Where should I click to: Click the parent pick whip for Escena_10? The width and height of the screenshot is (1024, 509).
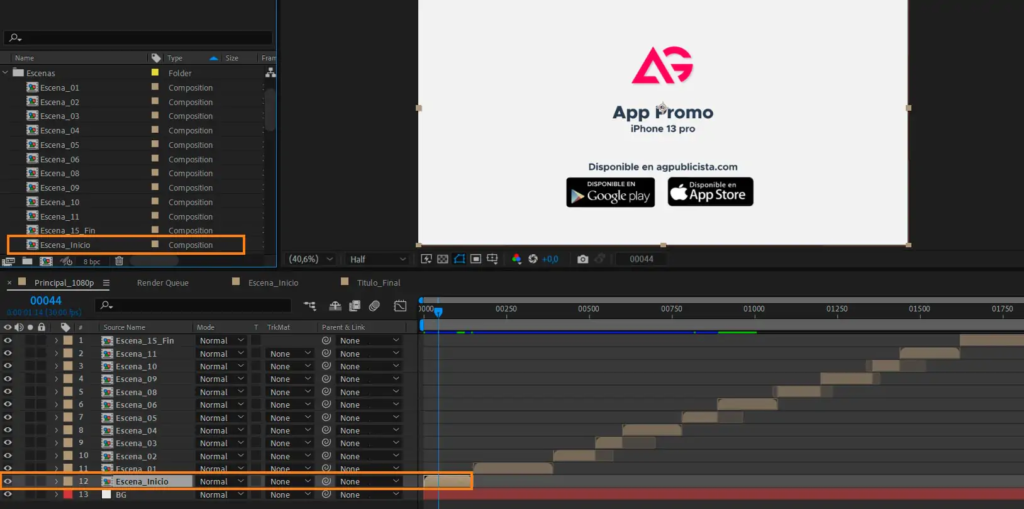[x=326, y=366]
